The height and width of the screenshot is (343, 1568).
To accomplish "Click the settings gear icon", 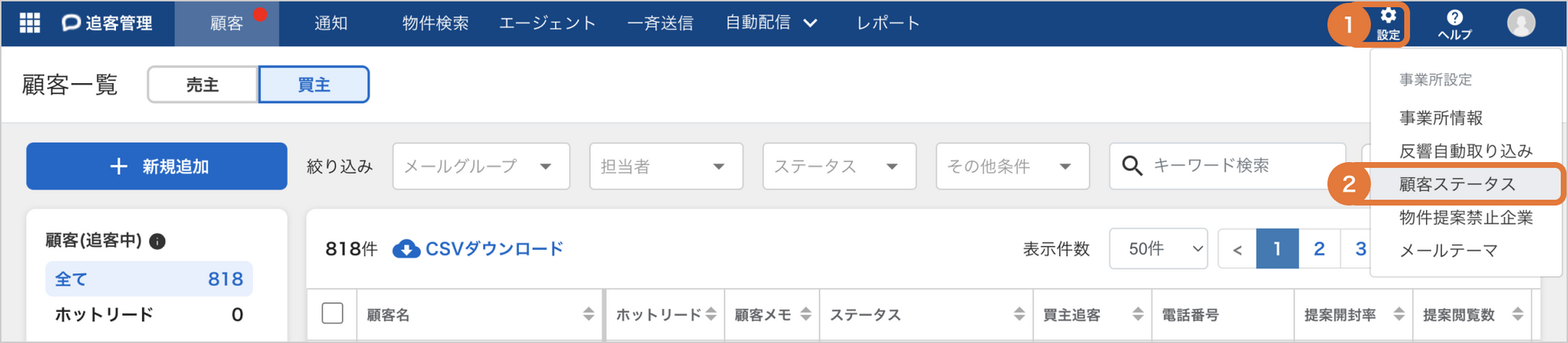I will click(1388, 16).
